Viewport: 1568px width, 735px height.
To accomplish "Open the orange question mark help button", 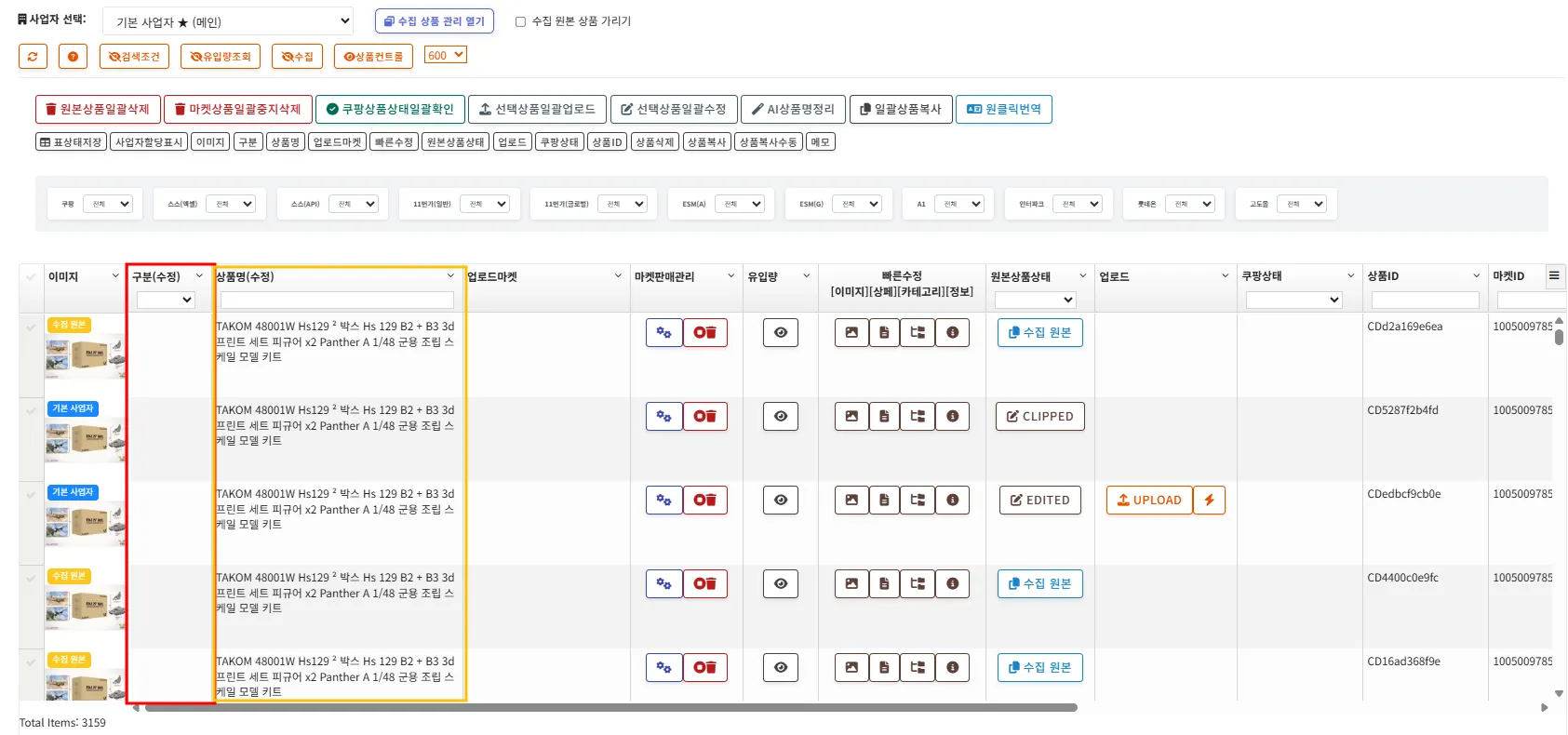I will point(73,57).
